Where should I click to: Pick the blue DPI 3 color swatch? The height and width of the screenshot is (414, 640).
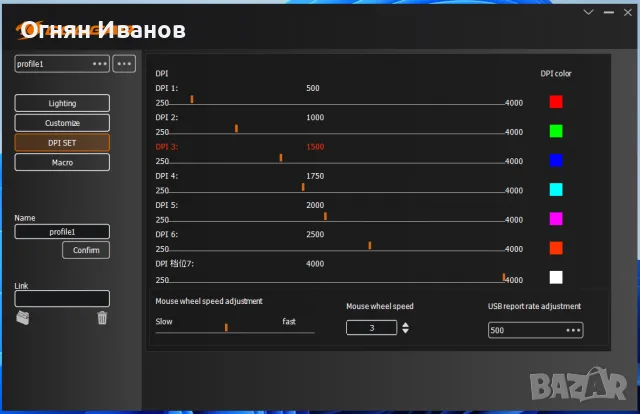click(556, 160)
